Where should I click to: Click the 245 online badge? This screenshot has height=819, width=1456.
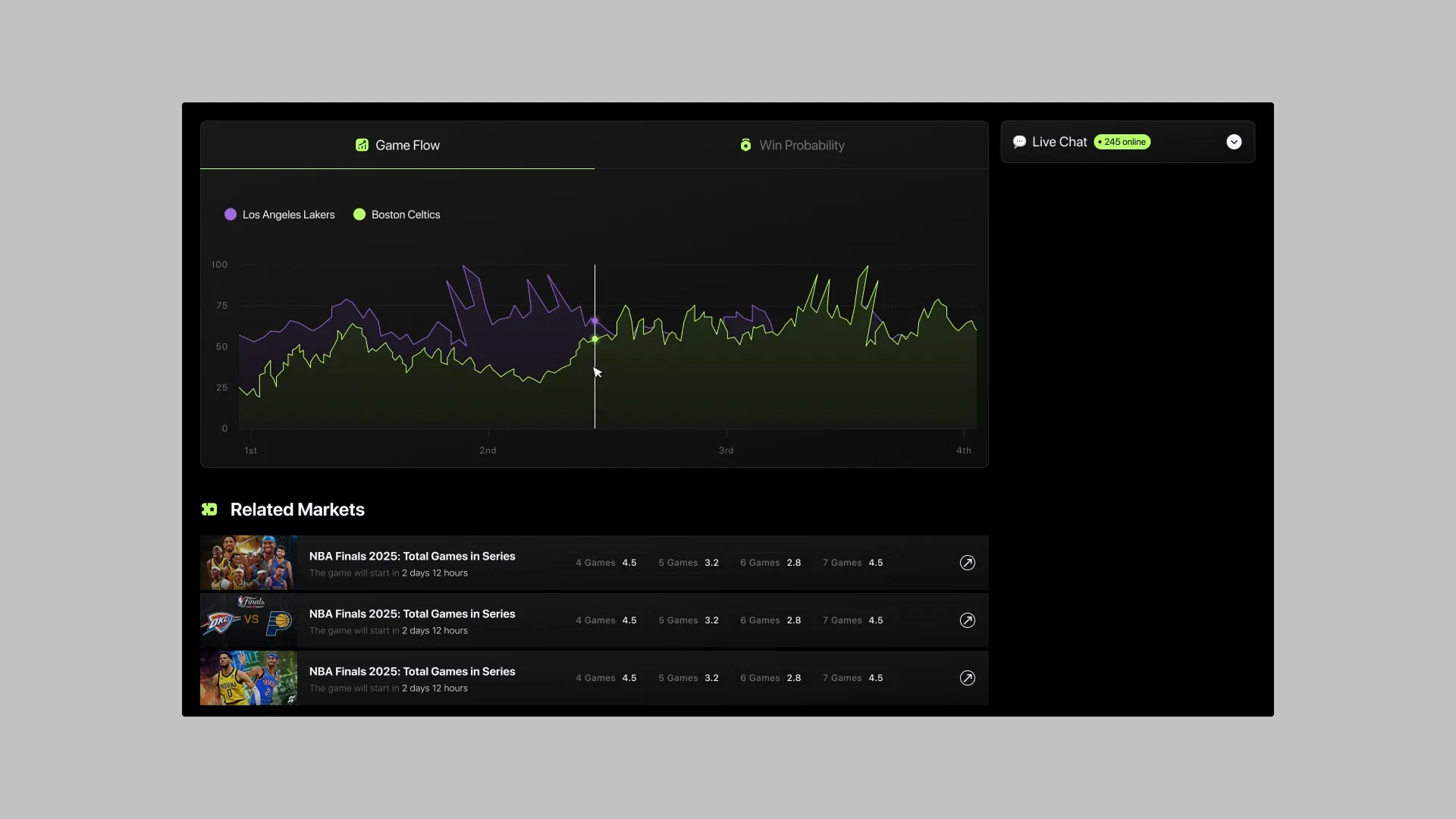(1122, 142)
